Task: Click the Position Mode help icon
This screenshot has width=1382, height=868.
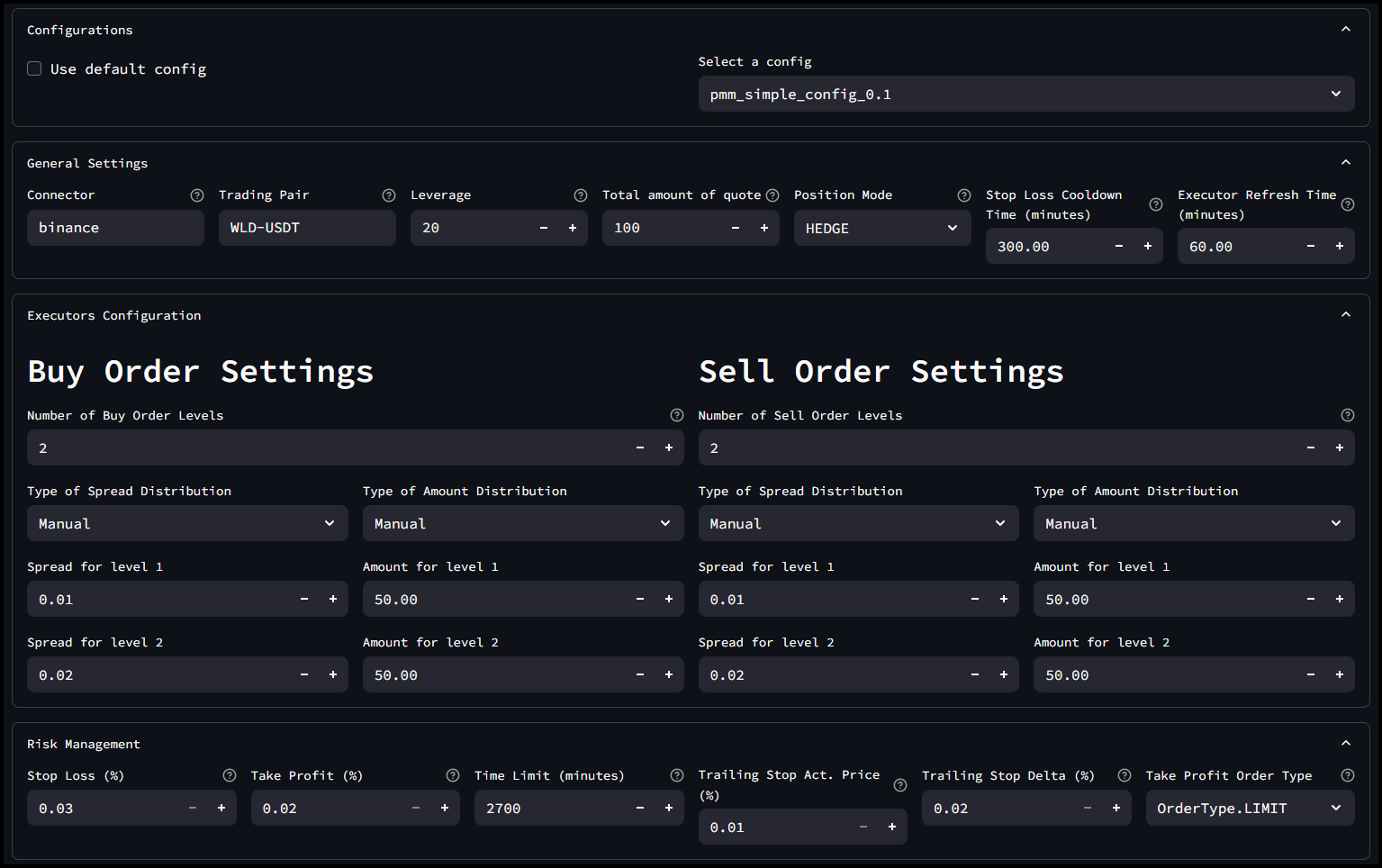Action: pyautogui.click(x=964, y=195)
